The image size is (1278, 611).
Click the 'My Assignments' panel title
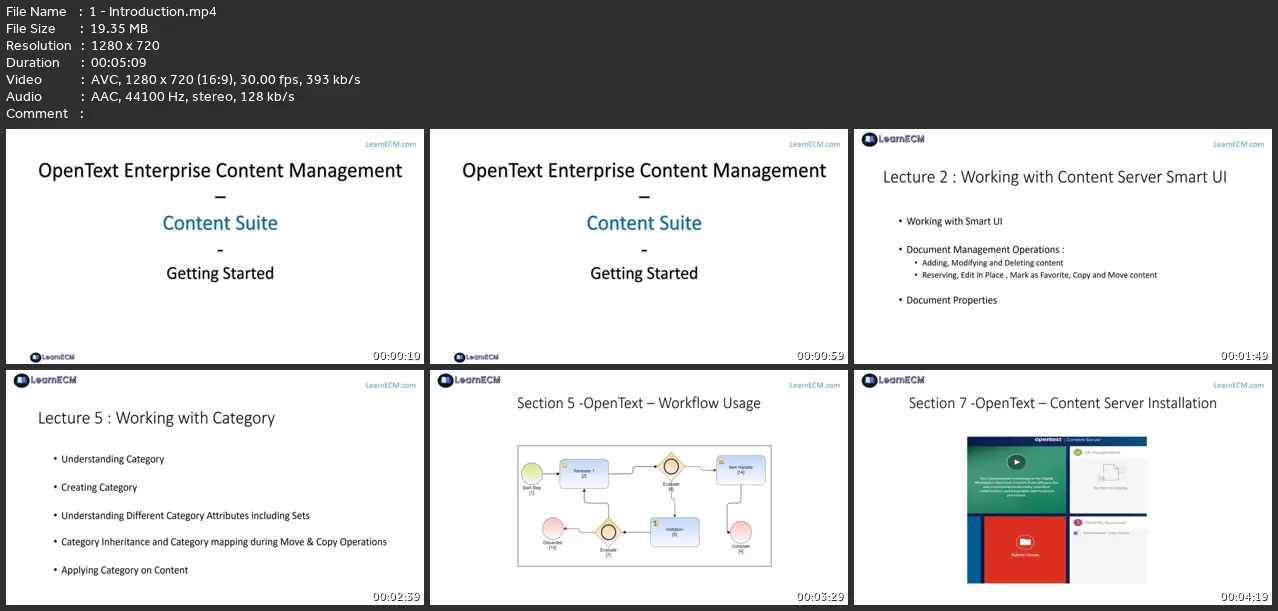coord(1103,453)
